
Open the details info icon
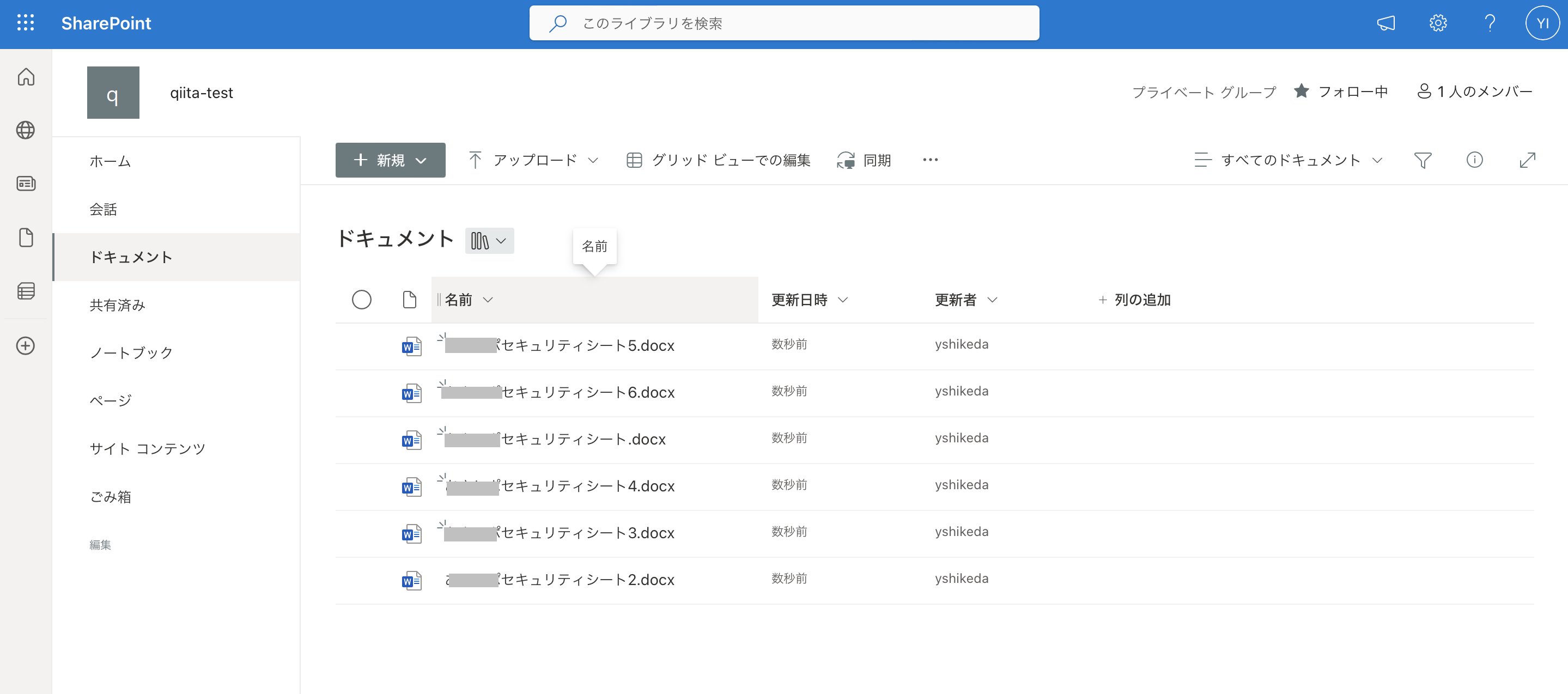[x=1475, y=160]
